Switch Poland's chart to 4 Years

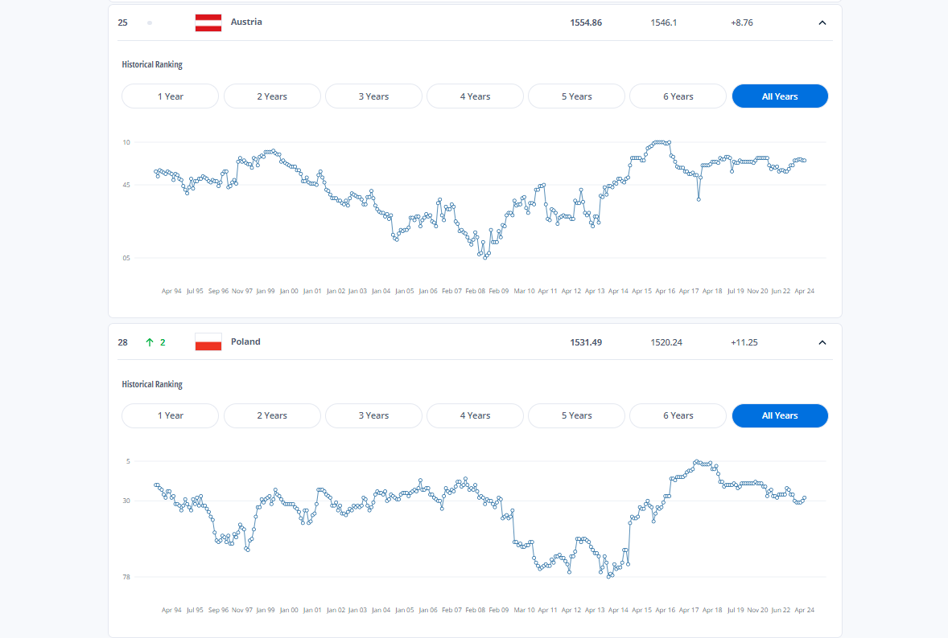point(475,415)
